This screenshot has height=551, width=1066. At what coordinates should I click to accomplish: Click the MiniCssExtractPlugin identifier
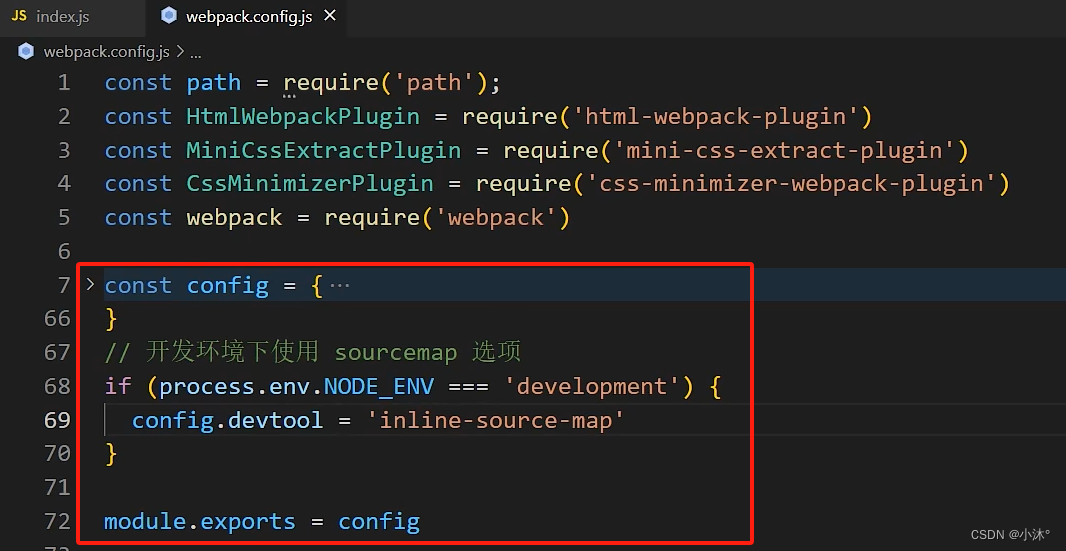(x=324, y=151)
